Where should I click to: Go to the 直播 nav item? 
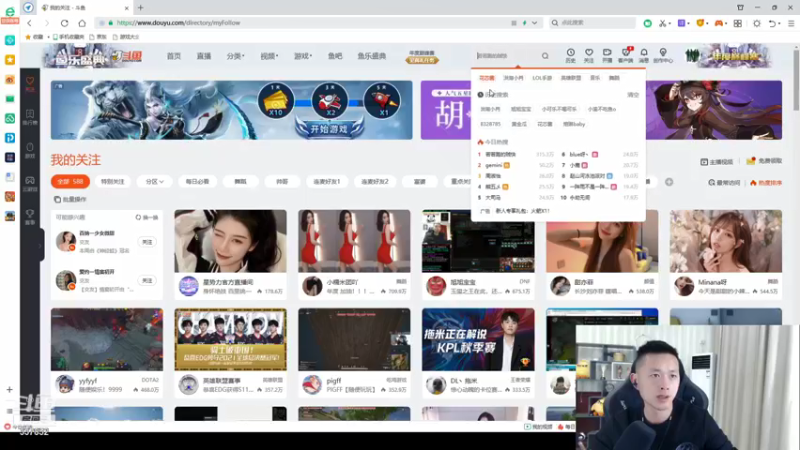pos(204,56)
